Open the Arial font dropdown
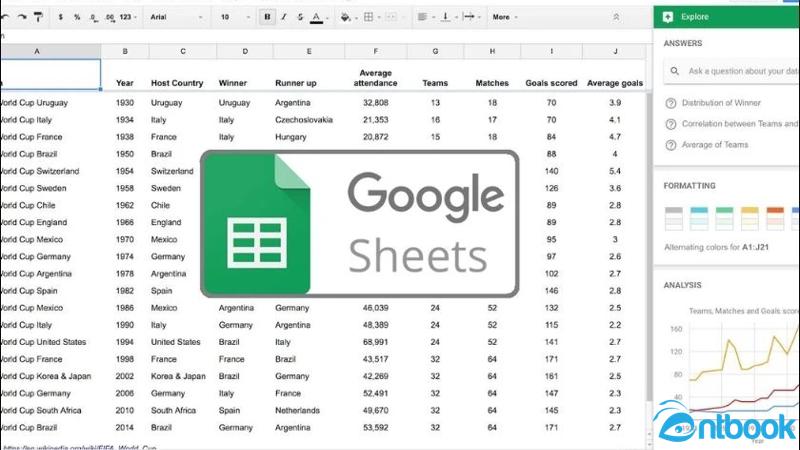 (176, 17)
